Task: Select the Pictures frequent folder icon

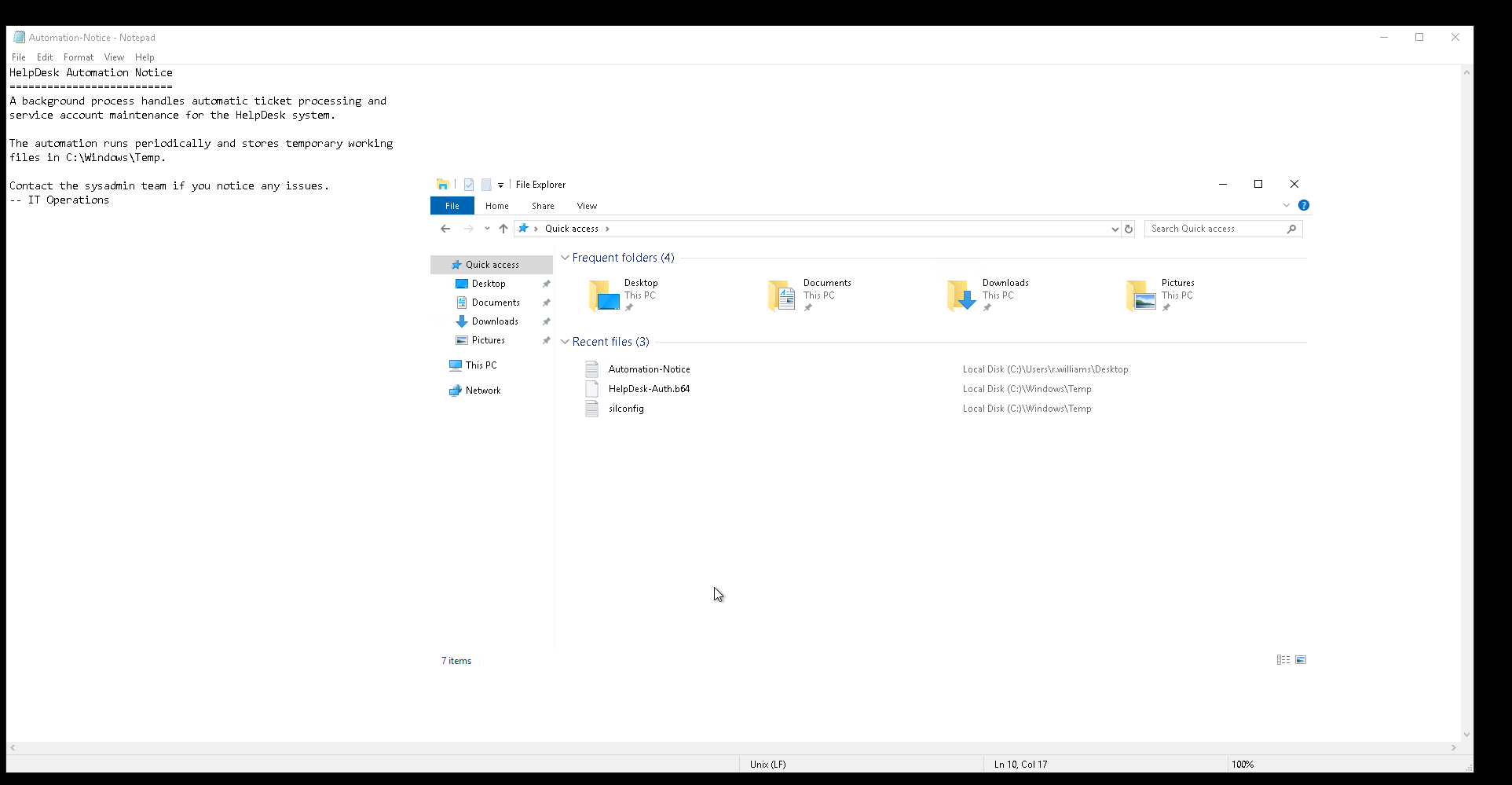Action: [x=1141, y=295]
